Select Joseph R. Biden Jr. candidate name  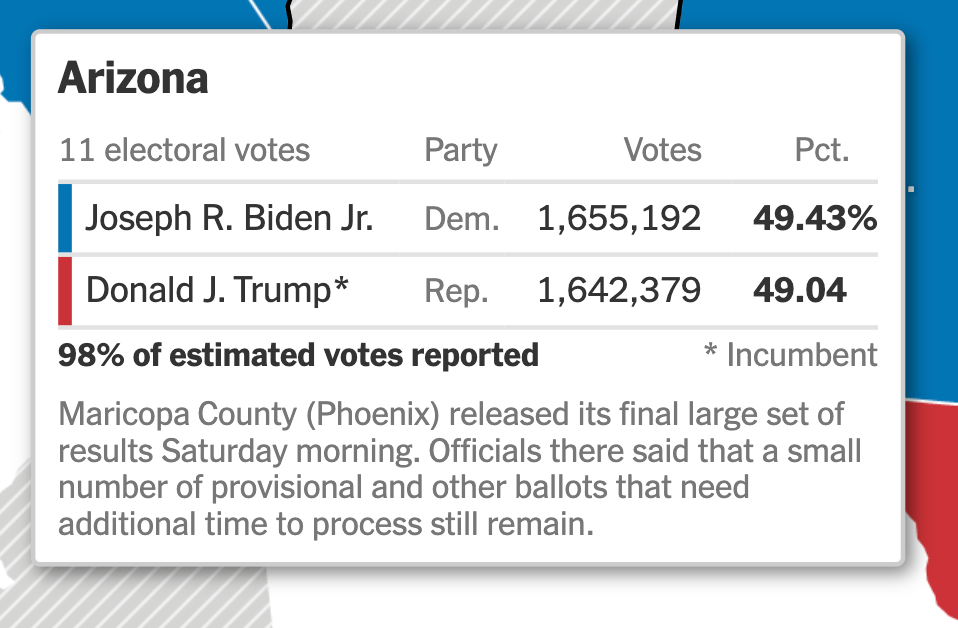229,218
